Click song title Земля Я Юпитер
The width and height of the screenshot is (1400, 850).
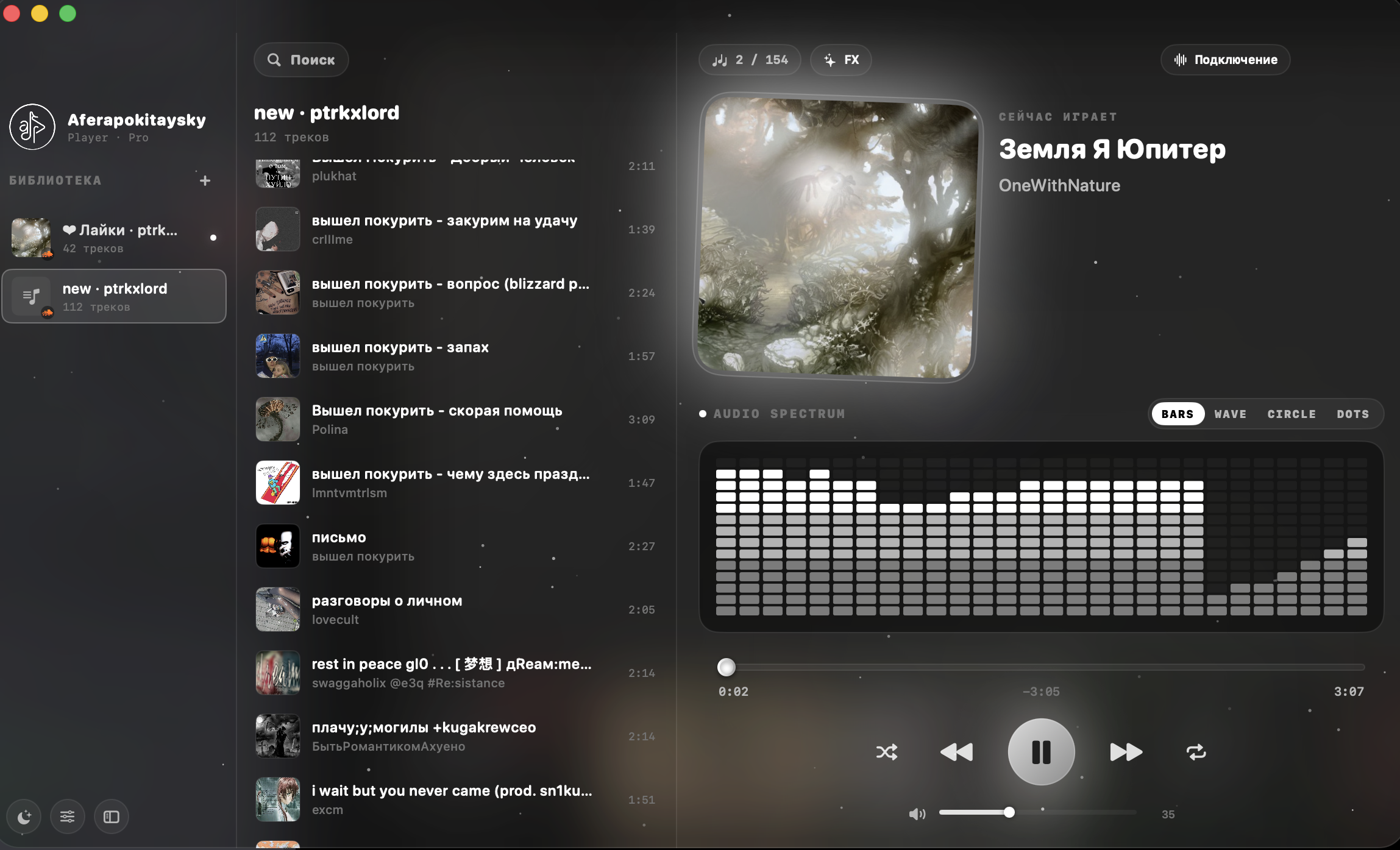coord(1112,149)
